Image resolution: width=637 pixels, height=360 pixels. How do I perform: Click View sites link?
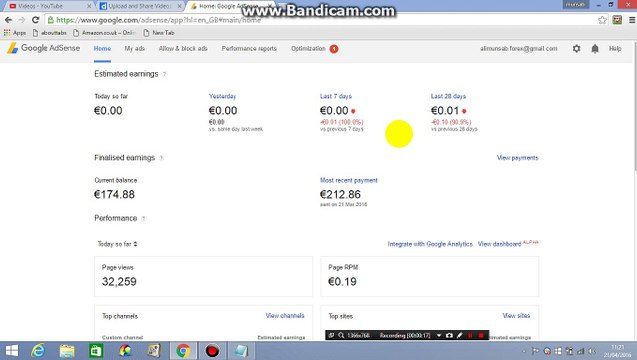(516, 316)
